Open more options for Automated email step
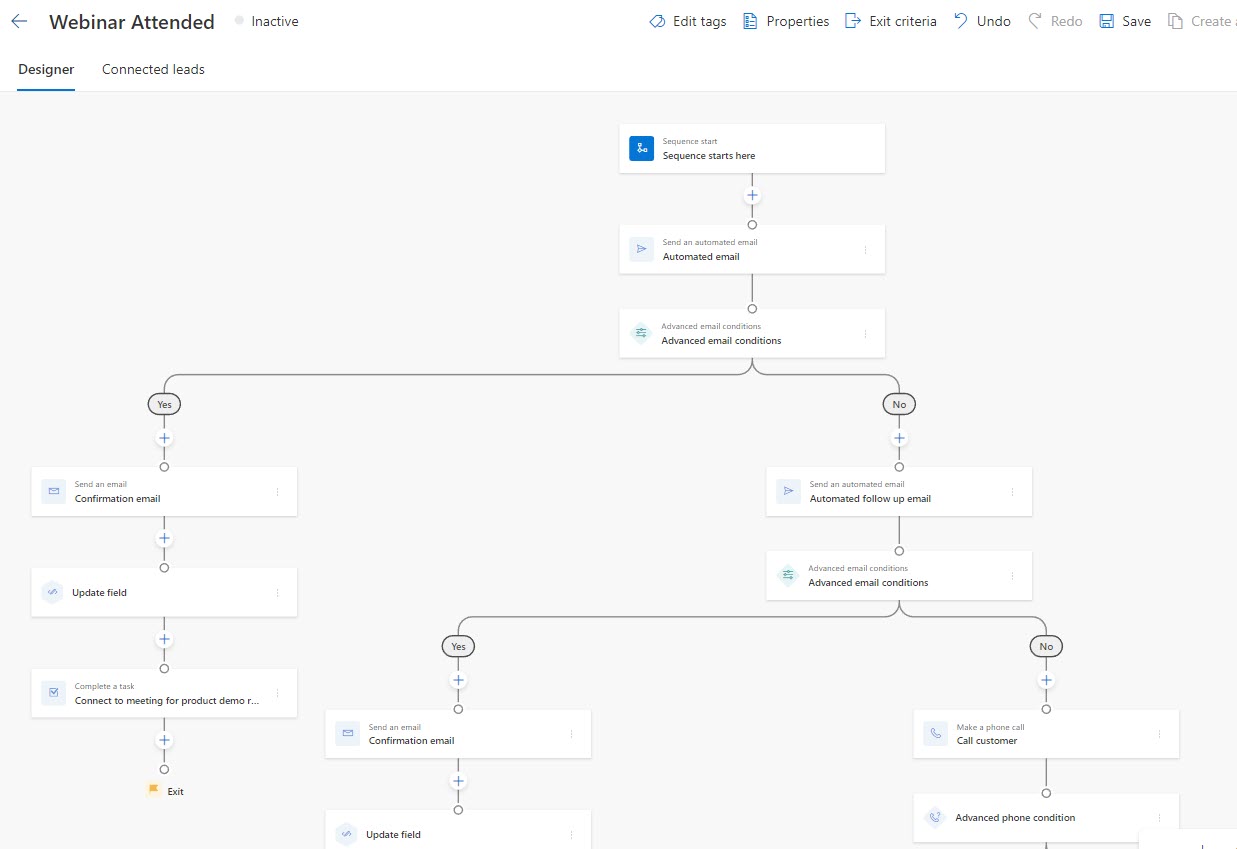Screen dimensions: 1237x849 pos(865,250)
